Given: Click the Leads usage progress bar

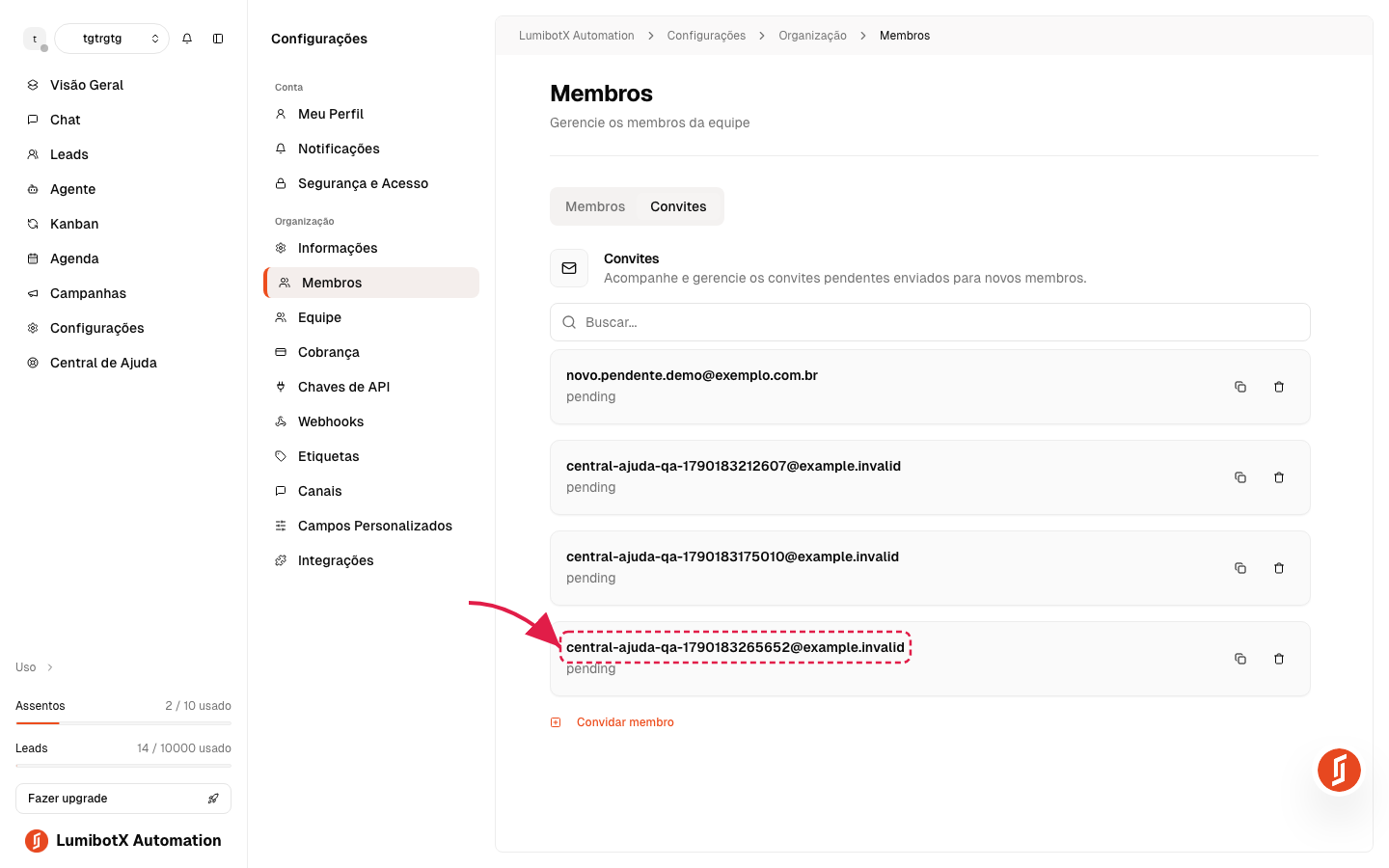Looking at the screenshot, I should 123,766.
